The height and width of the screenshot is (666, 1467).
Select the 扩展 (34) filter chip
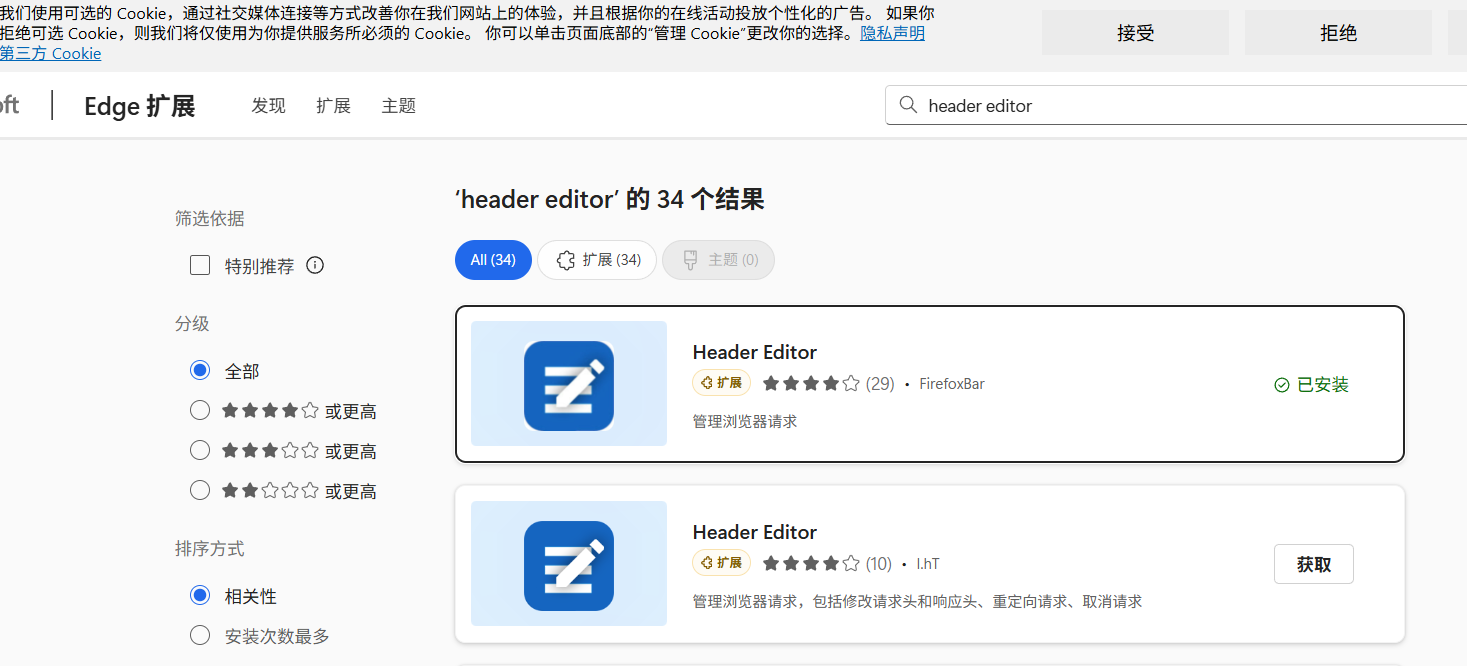click(x=597, y=260)
